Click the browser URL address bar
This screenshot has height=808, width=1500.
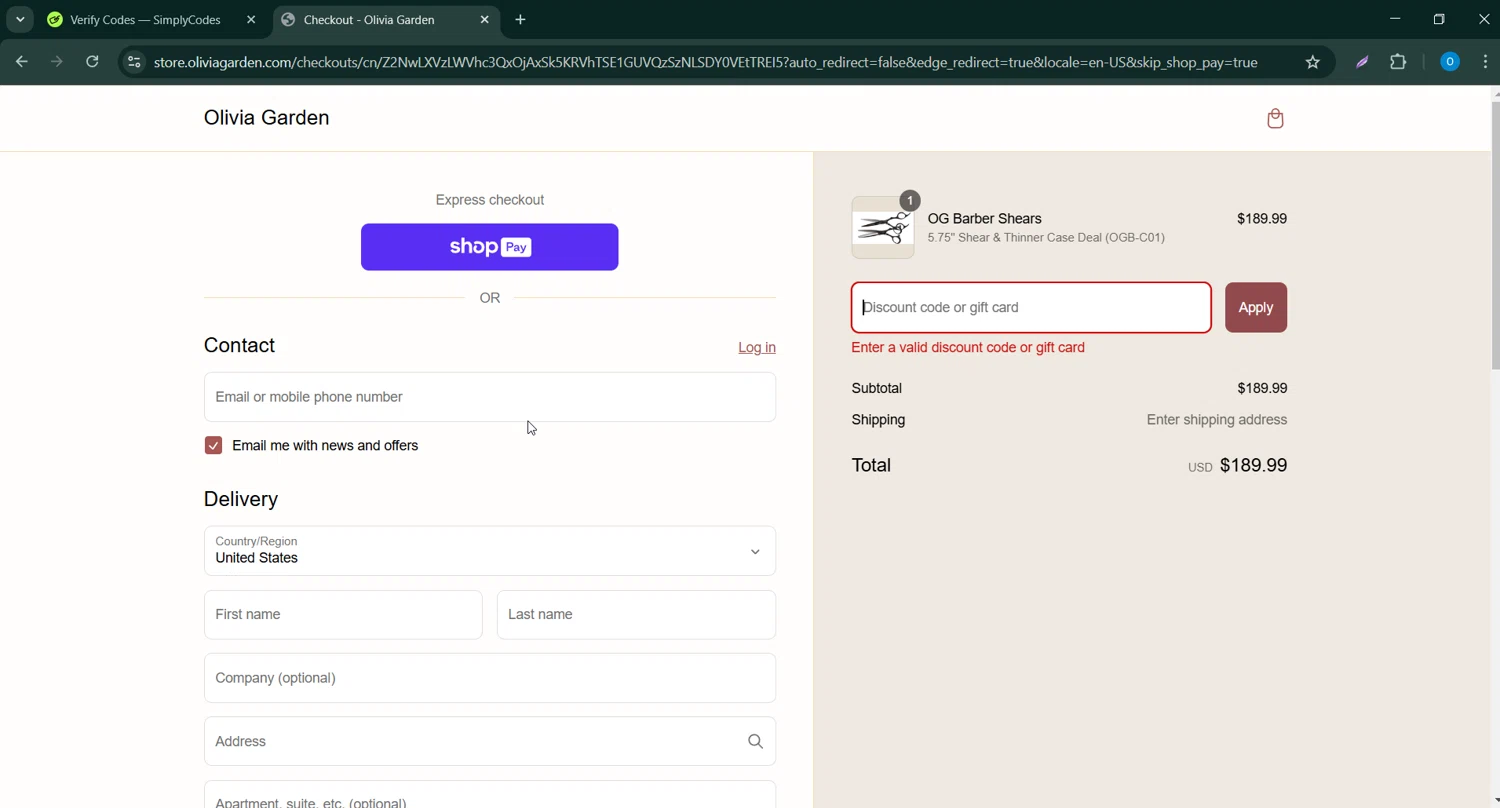point(705,62)
